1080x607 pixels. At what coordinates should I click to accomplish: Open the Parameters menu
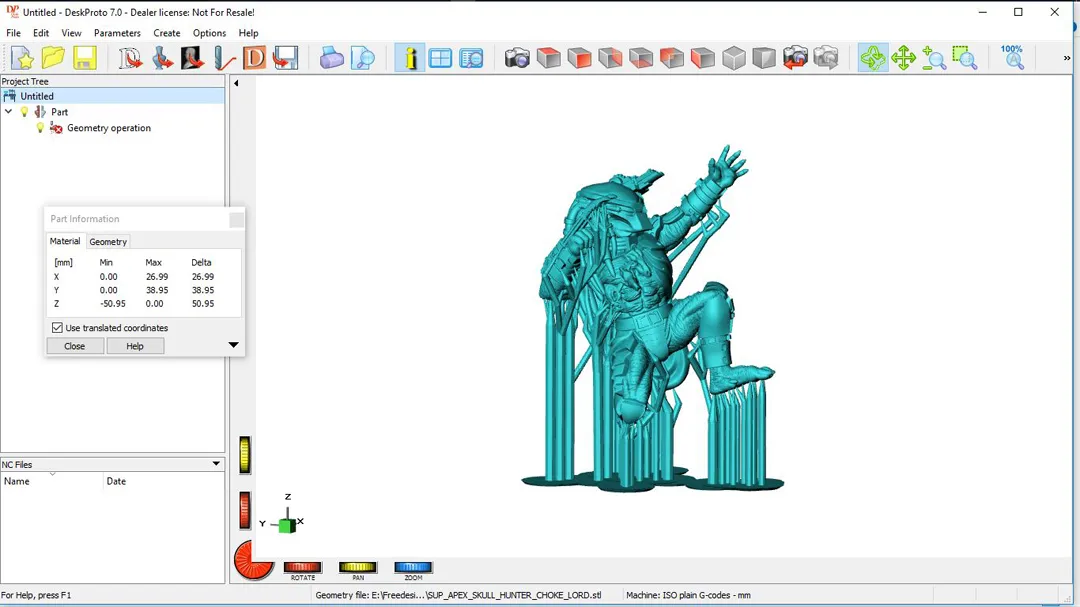pos(117,33)
